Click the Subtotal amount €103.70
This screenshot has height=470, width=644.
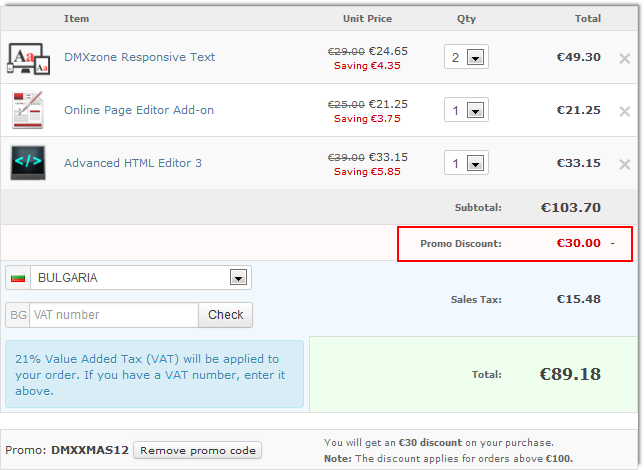pyautogui.click(x=570, y=207)
